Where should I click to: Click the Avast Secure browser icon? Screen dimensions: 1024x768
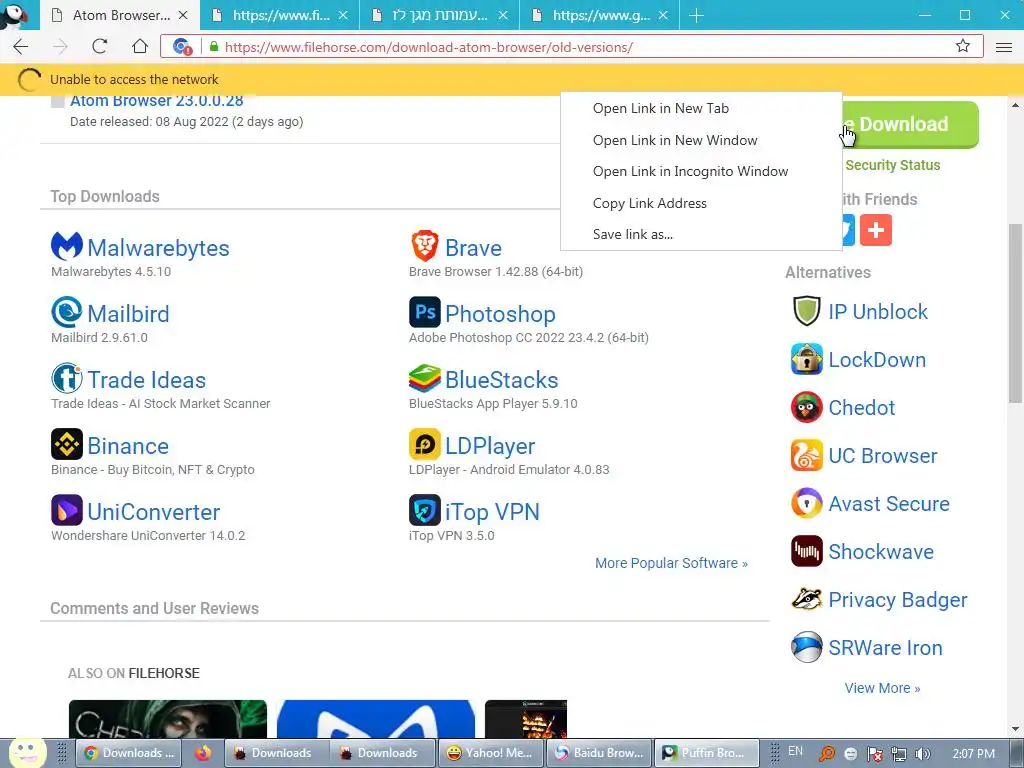(x=807, y=503)
